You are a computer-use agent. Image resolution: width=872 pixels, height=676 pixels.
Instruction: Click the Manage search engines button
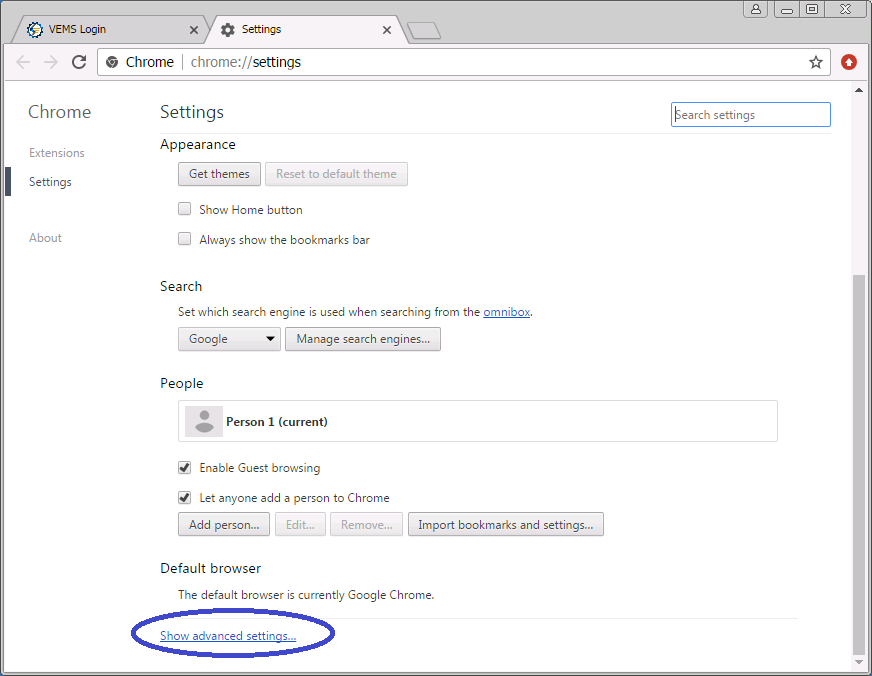362,339
